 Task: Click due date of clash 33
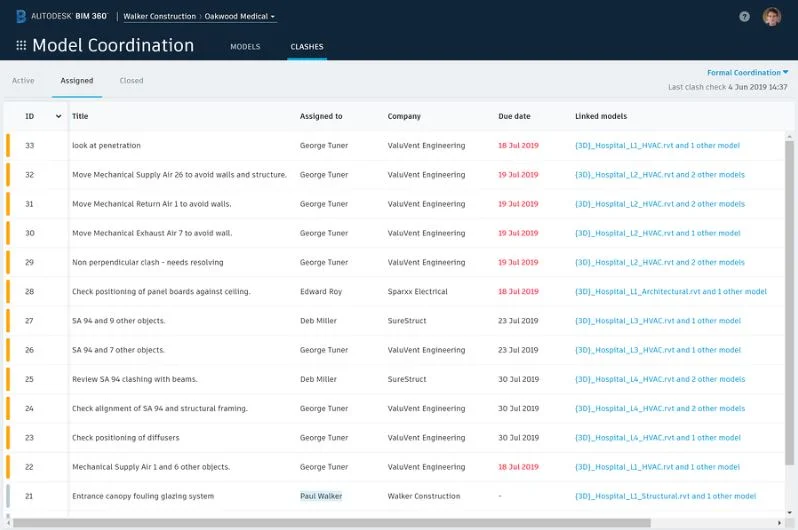(x=518, y=146)
